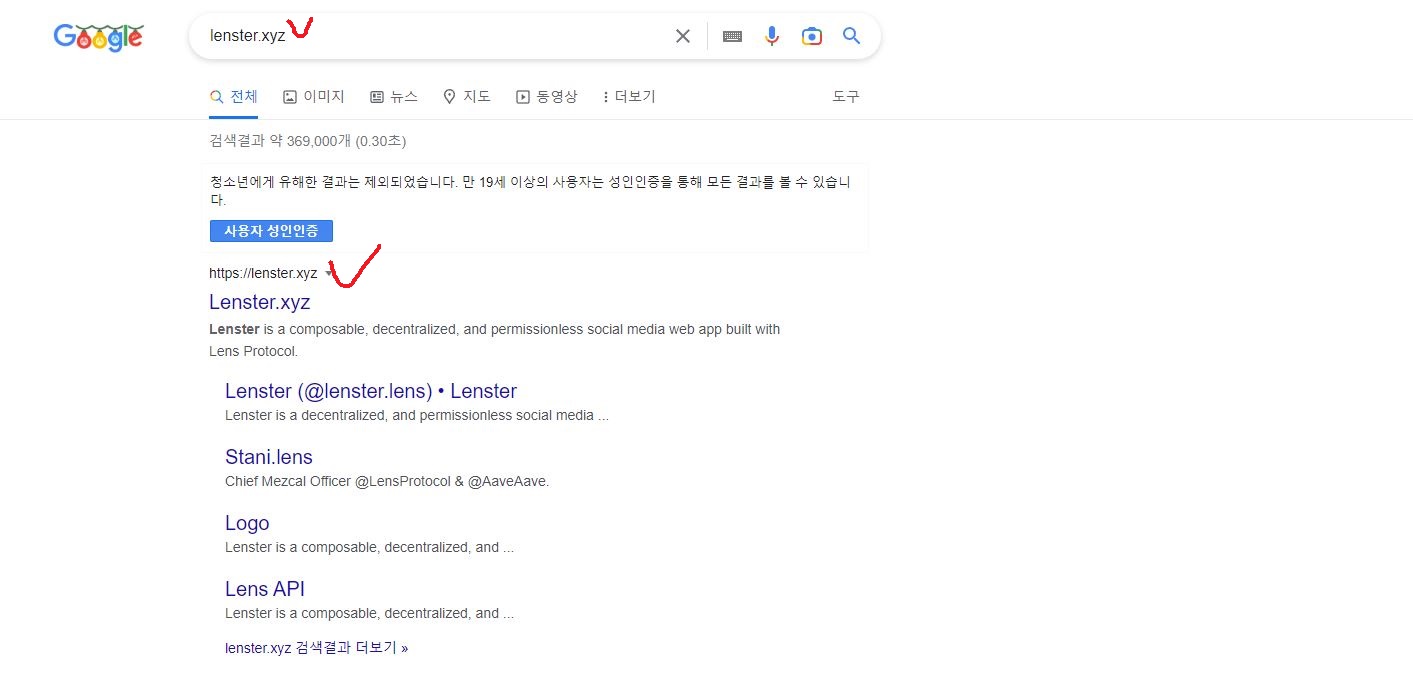Open the Stani.lens sitelink
This screenshot has width=1413, height=676.
point(269,457)
